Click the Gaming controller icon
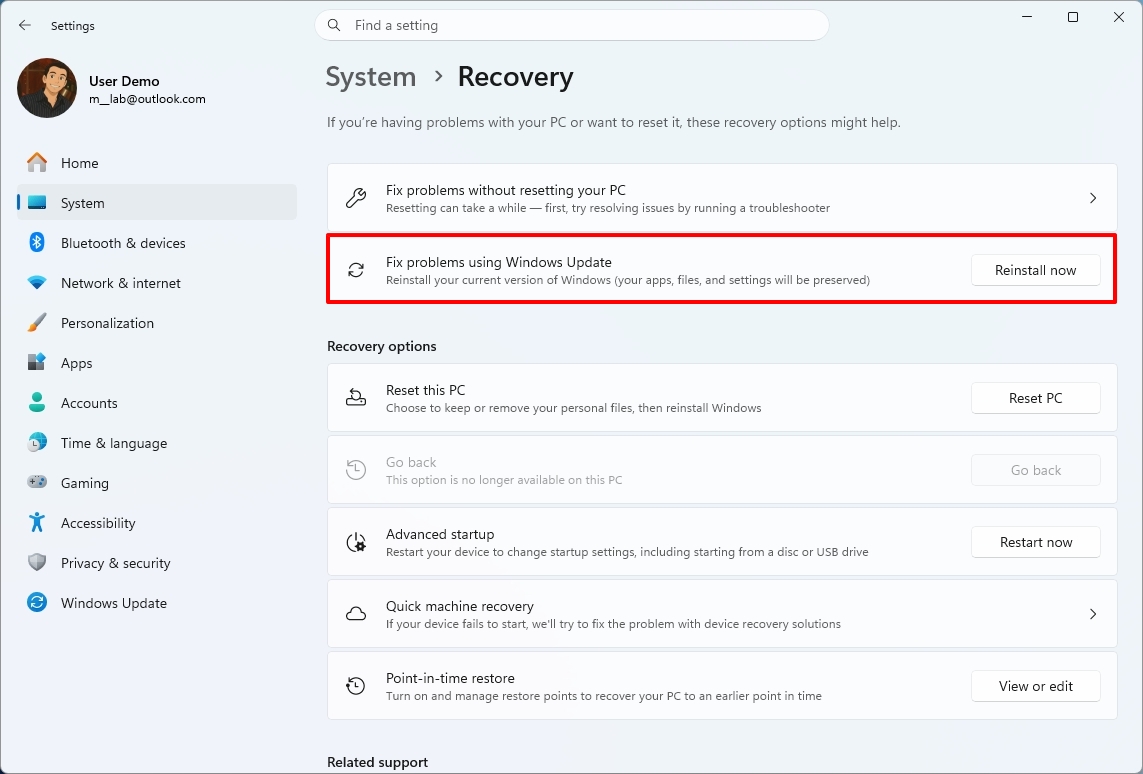The width and height of the screenshot is (1143, 774). pyautogui.click(x=37, y=482)
